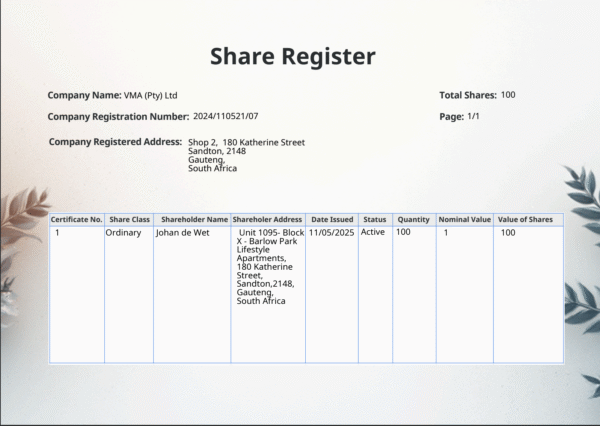Select the shareholder address starting Unit 1095
This screenshot has width=600, height=426.
pyautogui.click(x=270, y=267)
